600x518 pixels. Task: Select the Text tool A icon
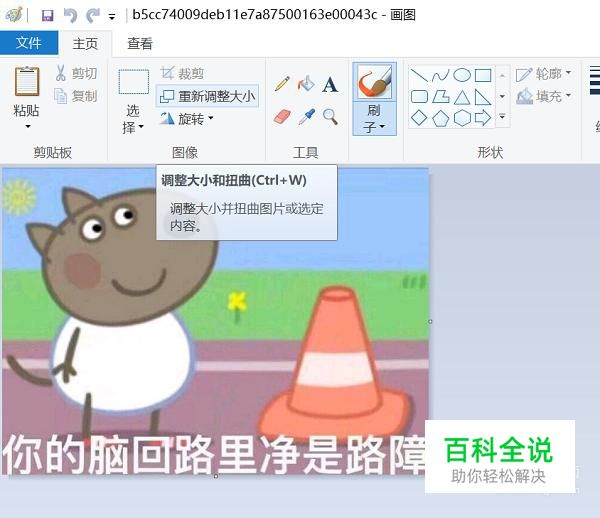pos(330,85)
